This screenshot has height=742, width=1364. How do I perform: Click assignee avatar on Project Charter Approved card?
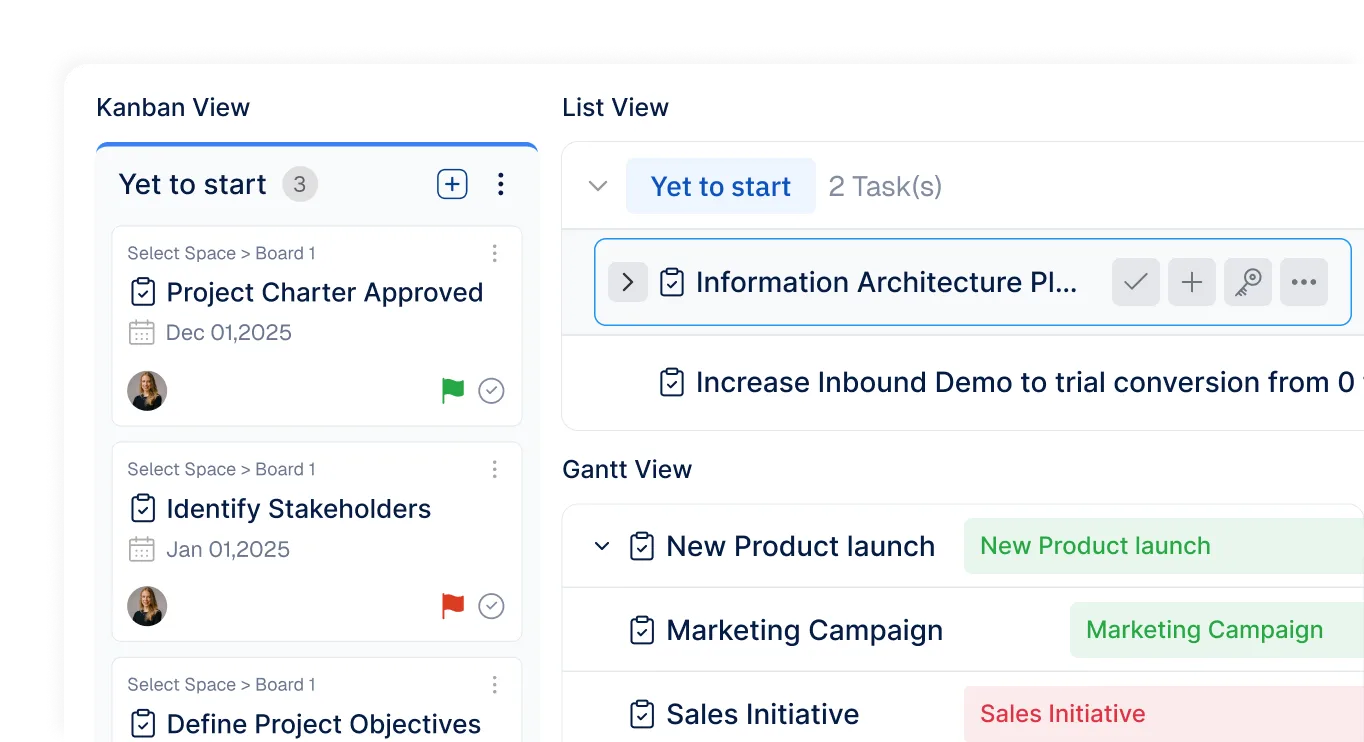[x=147, y=391]
